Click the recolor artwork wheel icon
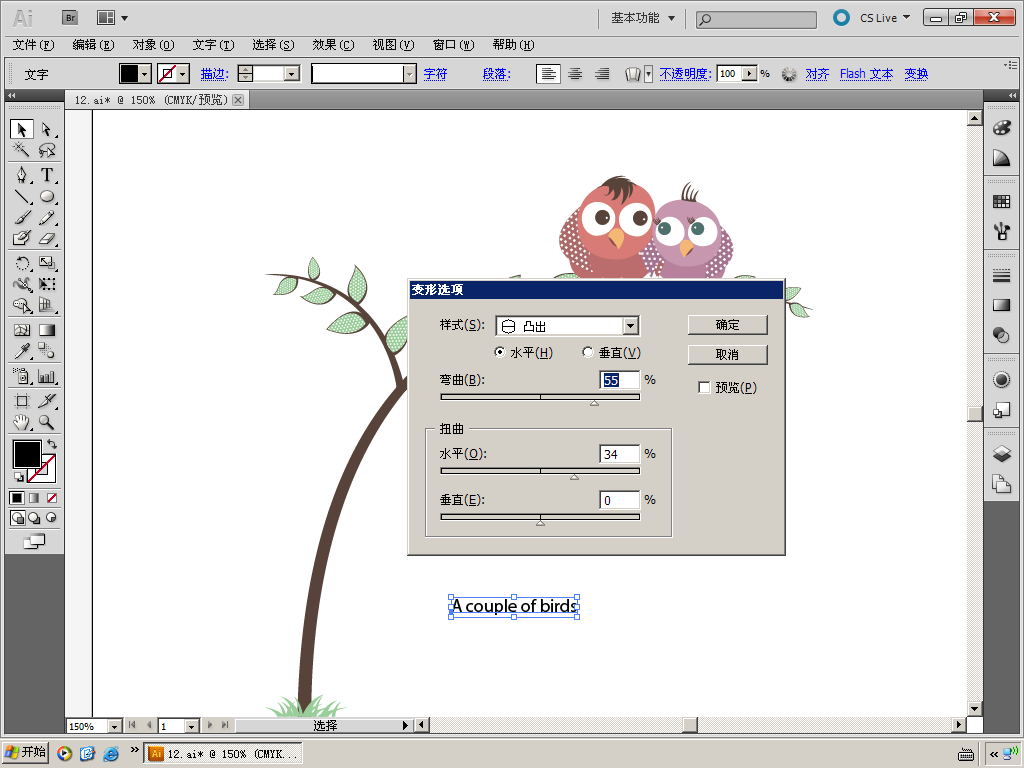Image resolution: width=1024 pixels, height=768 pixels. pyautogui.click(x=789, y=74)
